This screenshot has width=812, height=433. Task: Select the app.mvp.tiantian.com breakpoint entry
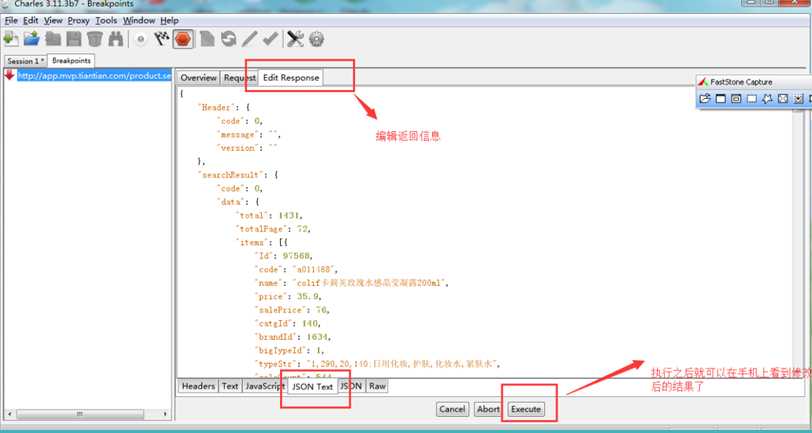click(94, 76)
